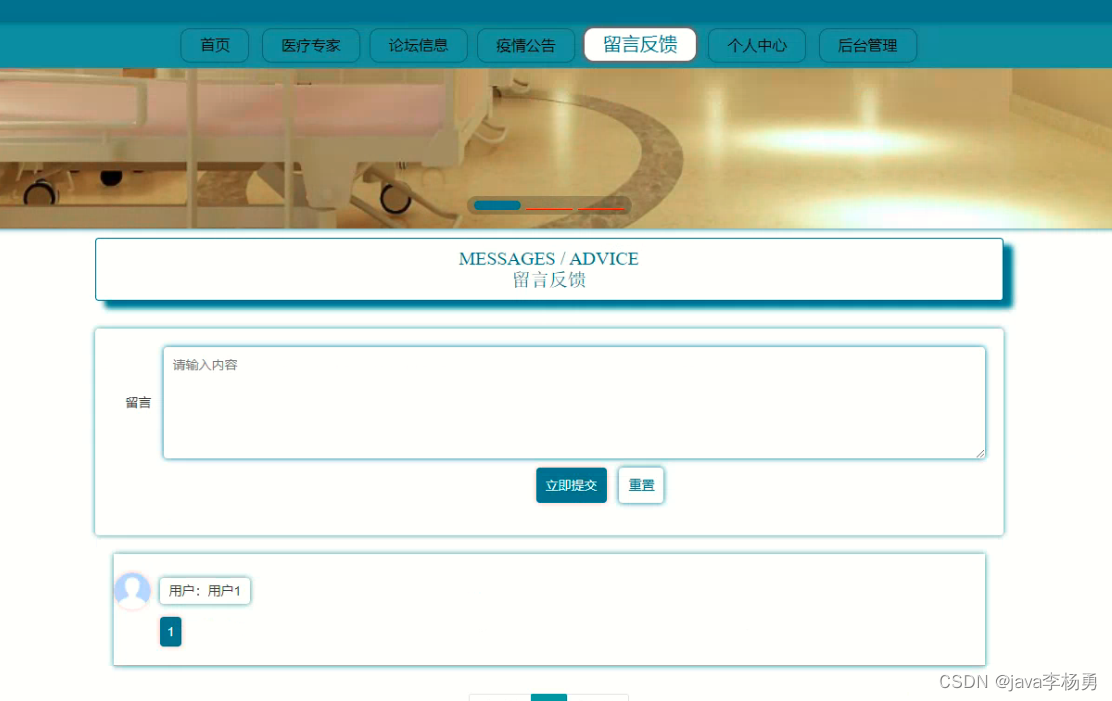Go to 医疗专家 page
The width and height of the screenshot is (1112, 701).
(311, 45)
